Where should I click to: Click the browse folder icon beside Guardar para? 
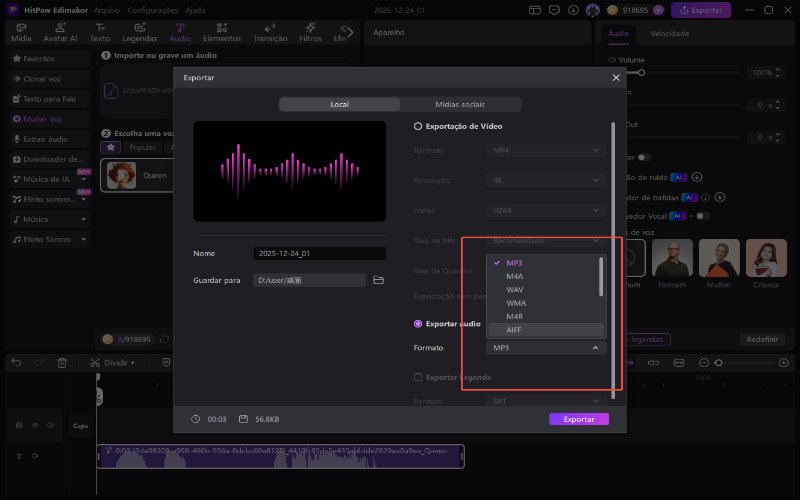tap(379, 280)
